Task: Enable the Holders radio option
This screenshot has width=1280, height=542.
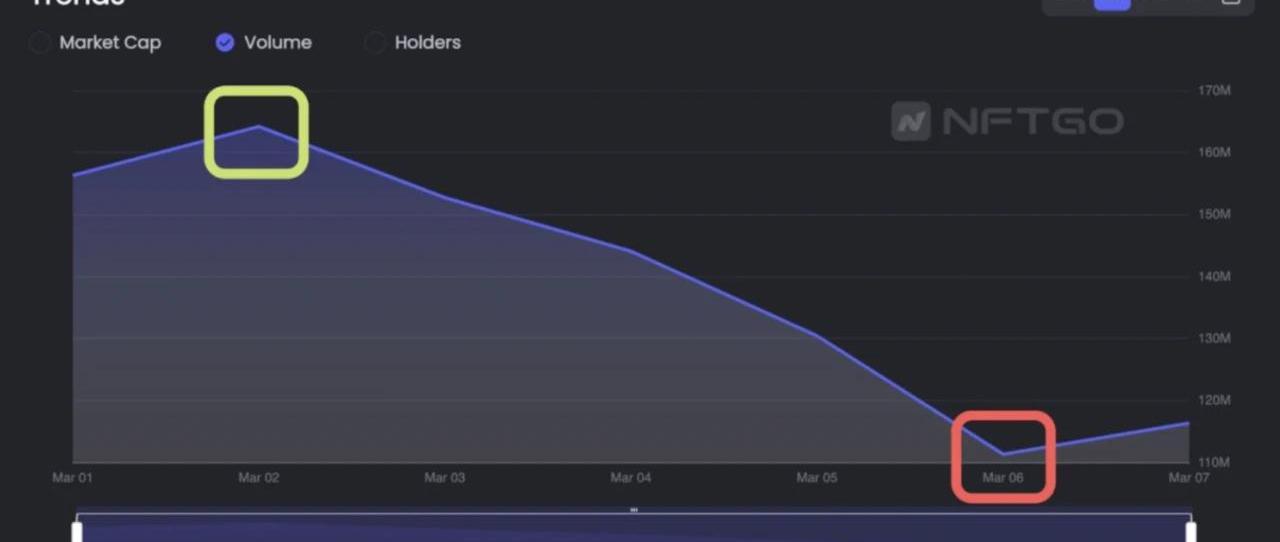Action: click(375, 43)
